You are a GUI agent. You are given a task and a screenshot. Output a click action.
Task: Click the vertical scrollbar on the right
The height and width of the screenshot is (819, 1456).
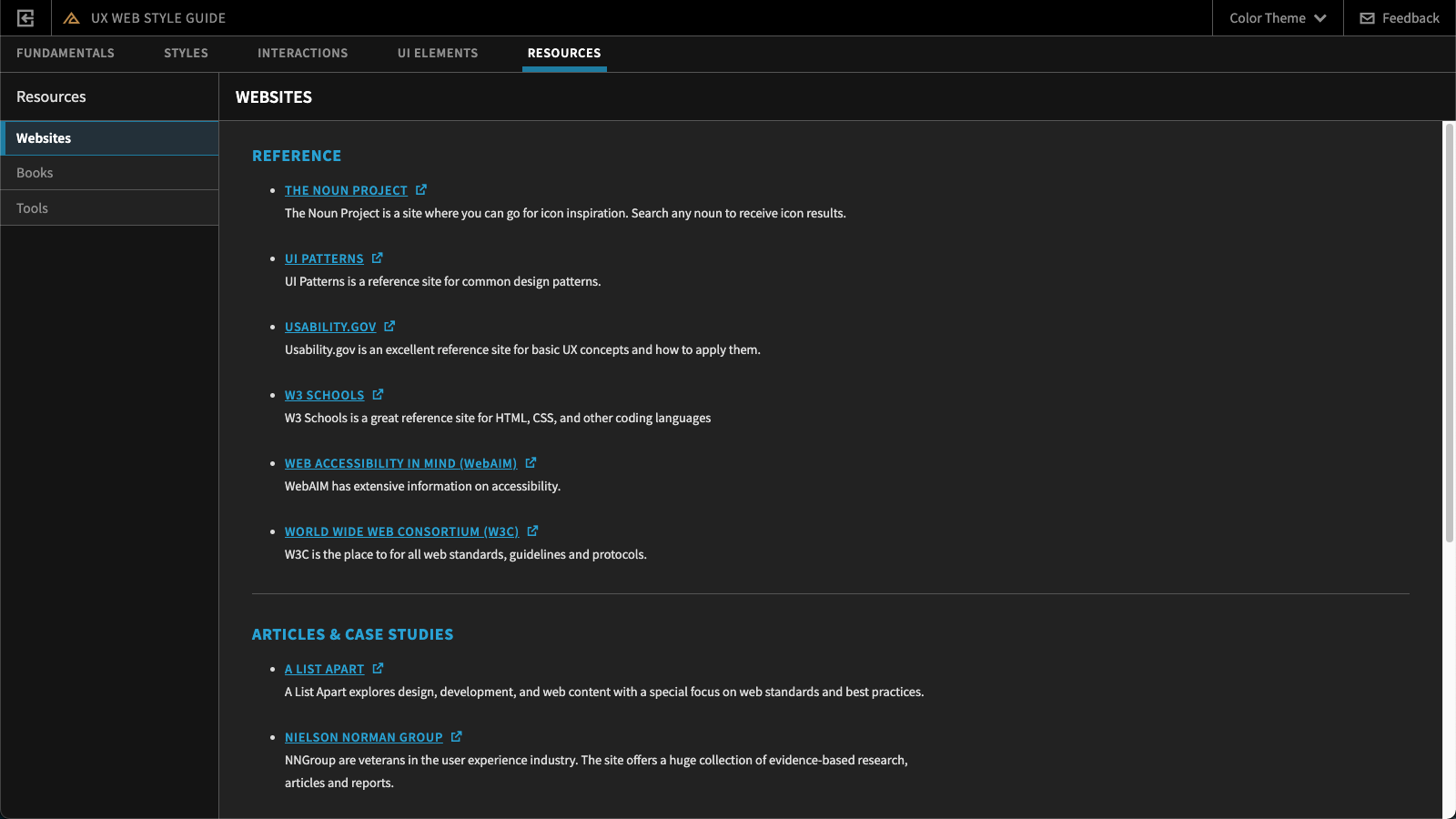pyautogui.click(x=1449, y=332)
